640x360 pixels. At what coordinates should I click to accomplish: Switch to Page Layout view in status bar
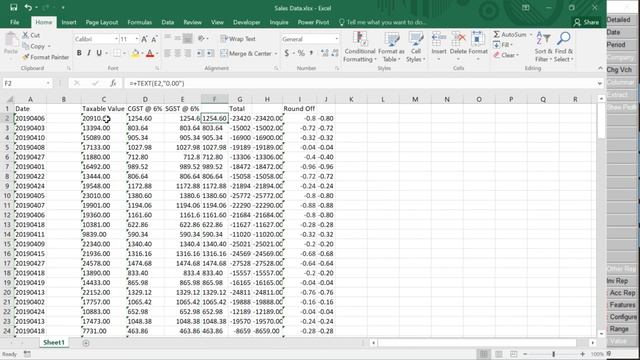[x=498, y=354]
